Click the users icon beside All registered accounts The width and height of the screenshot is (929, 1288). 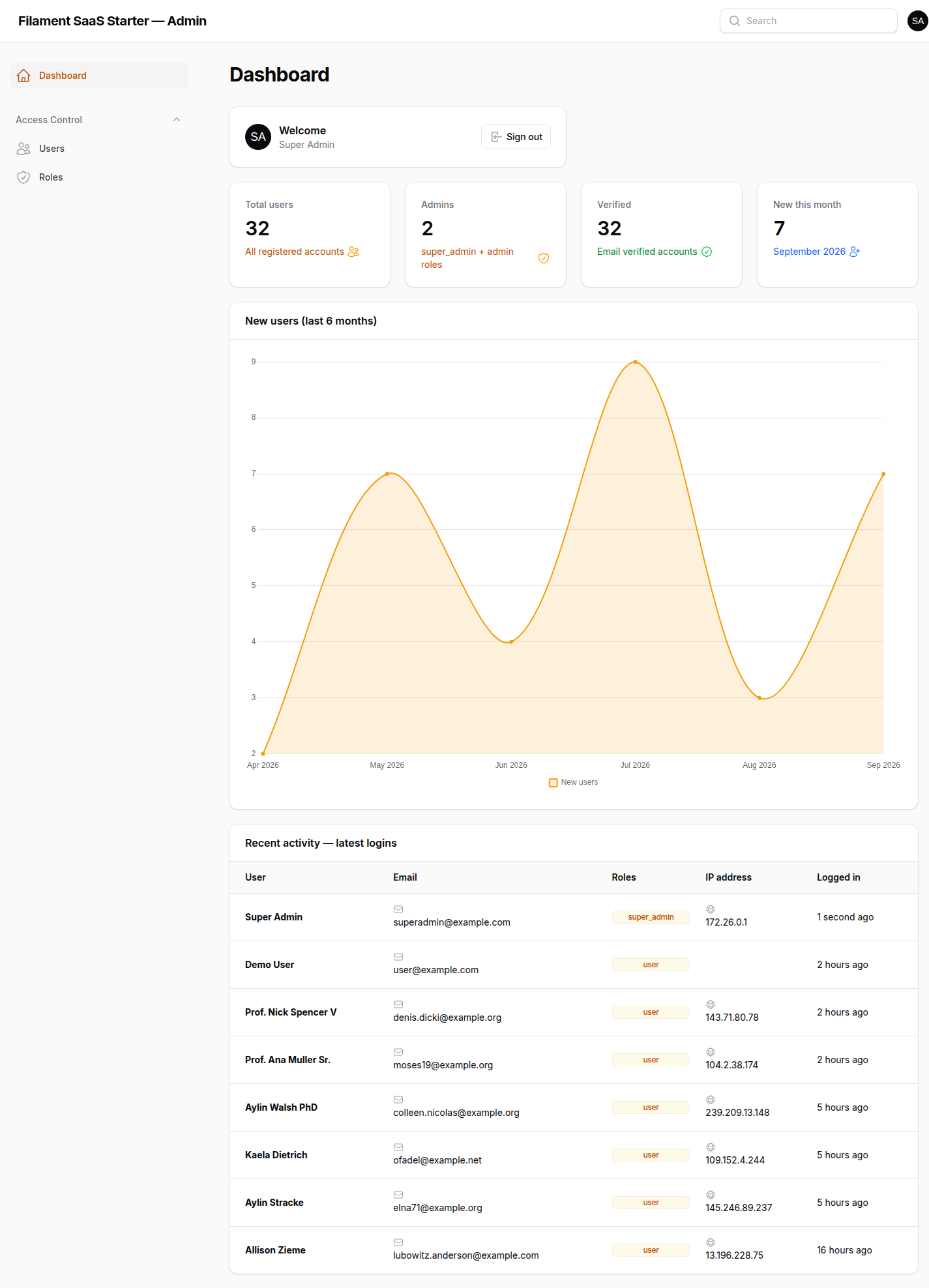[354, 252]
